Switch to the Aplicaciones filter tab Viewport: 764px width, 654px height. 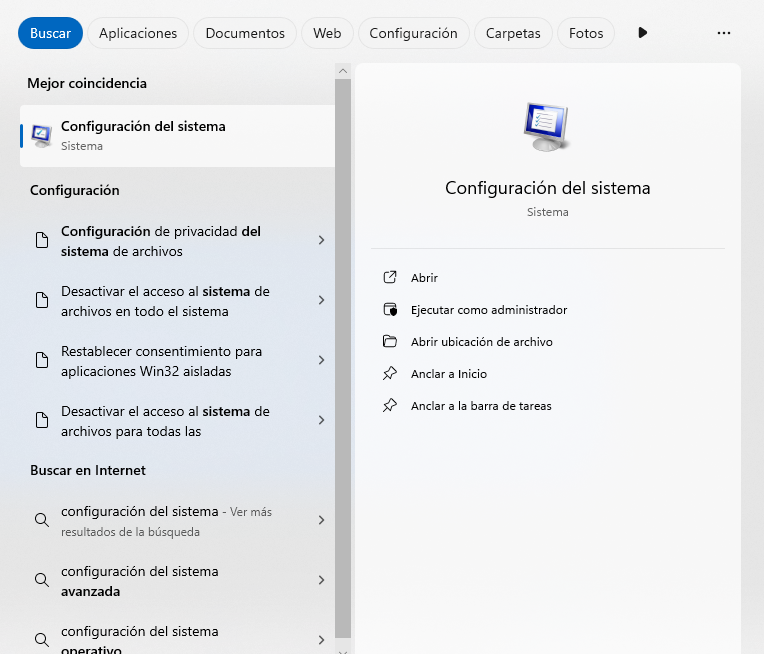click(x=138, y=33)
